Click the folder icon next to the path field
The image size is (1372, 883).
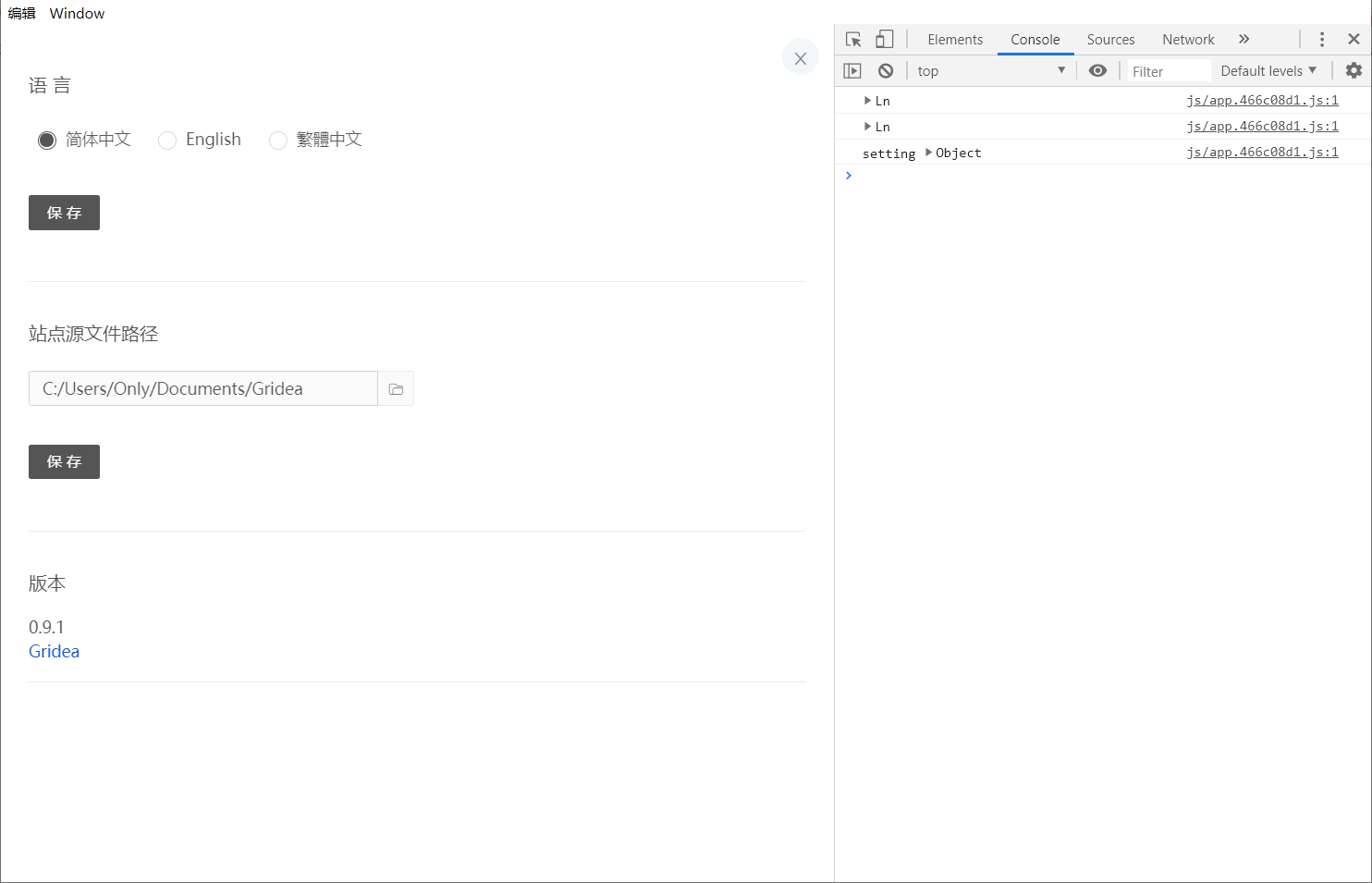[396, 388]
